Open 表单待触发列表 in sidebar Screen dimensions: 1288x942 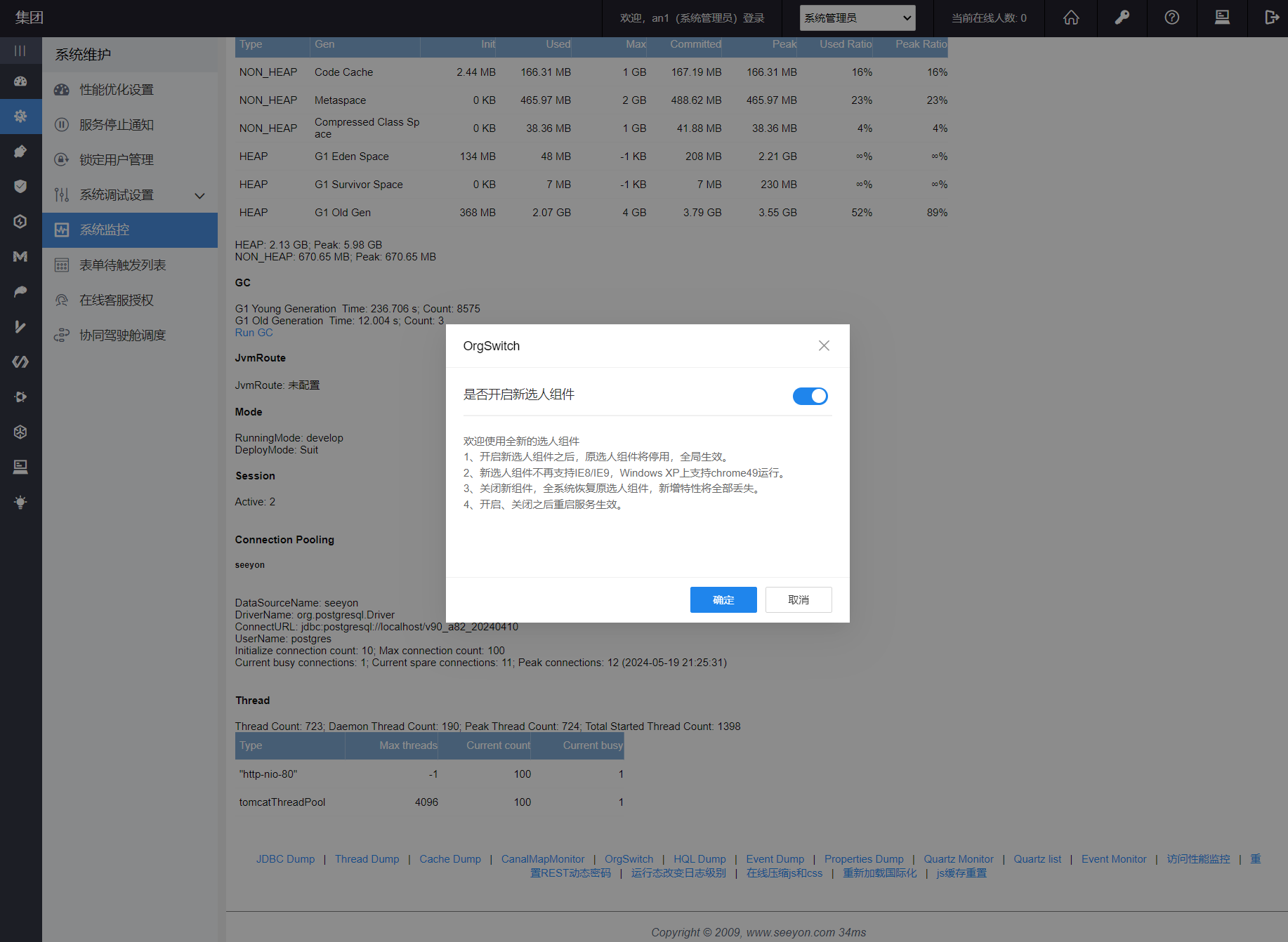point(123,265)
